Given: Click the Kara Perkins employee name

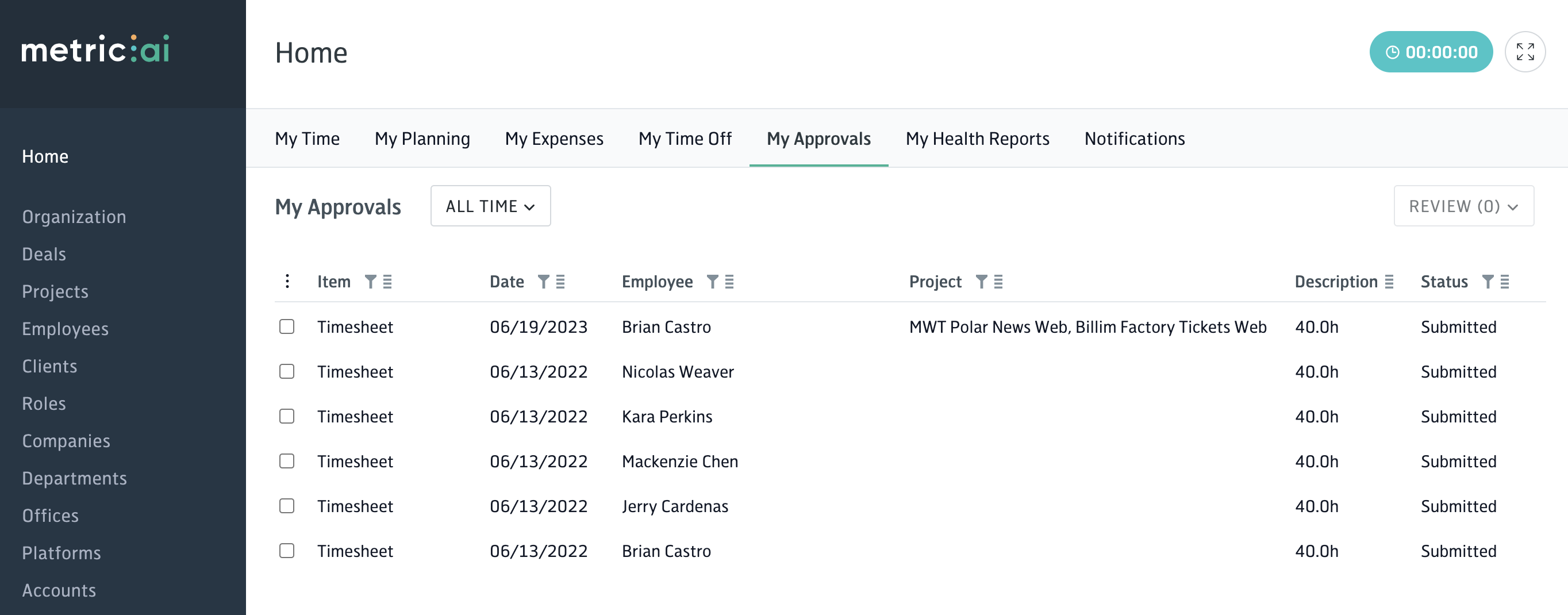Looking at the screenshot, I should tap(667, 417).
